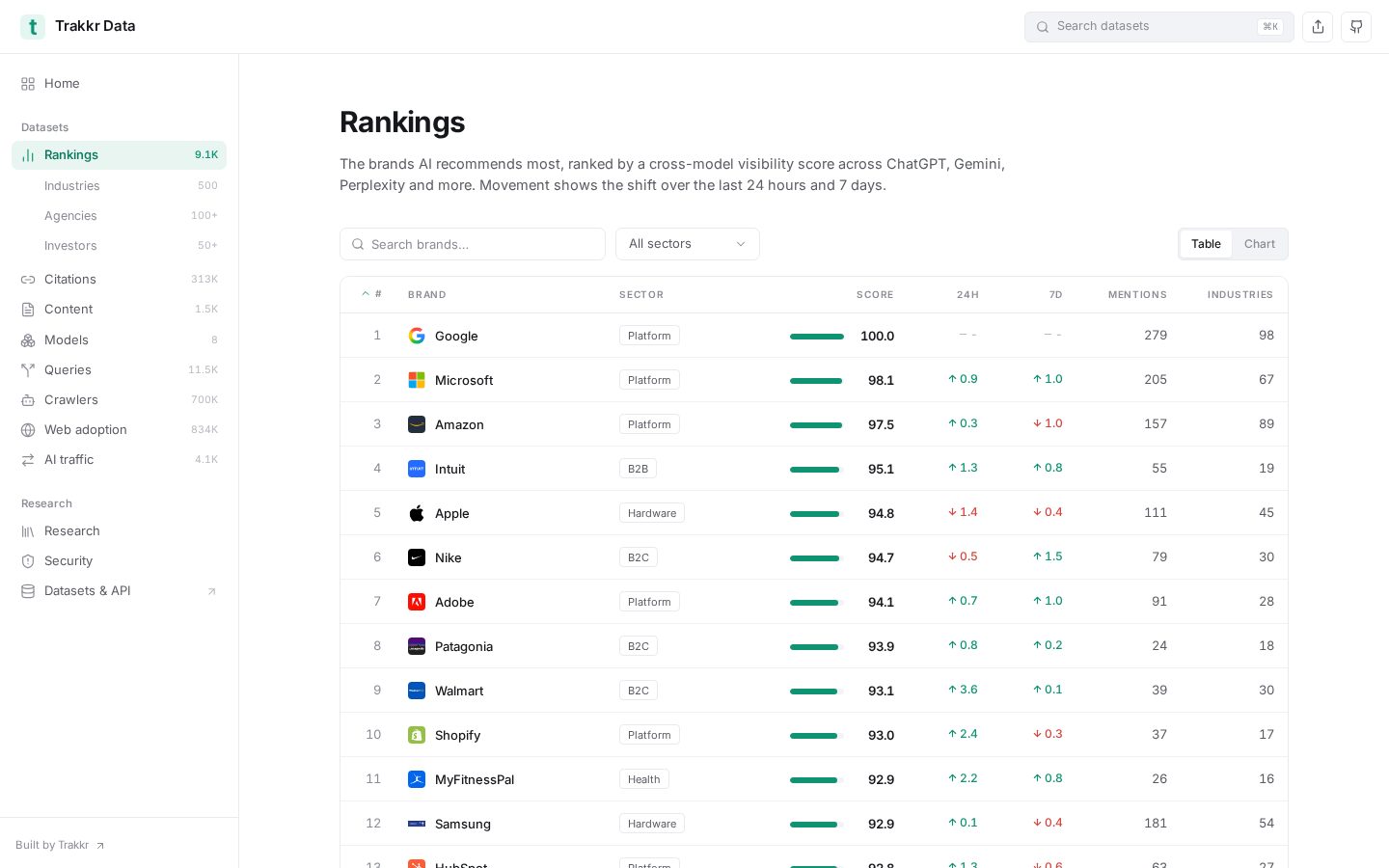Screen dimensions: 1389x868
Task: Sort the table by Mentions column
Action: click(1137, 295)
